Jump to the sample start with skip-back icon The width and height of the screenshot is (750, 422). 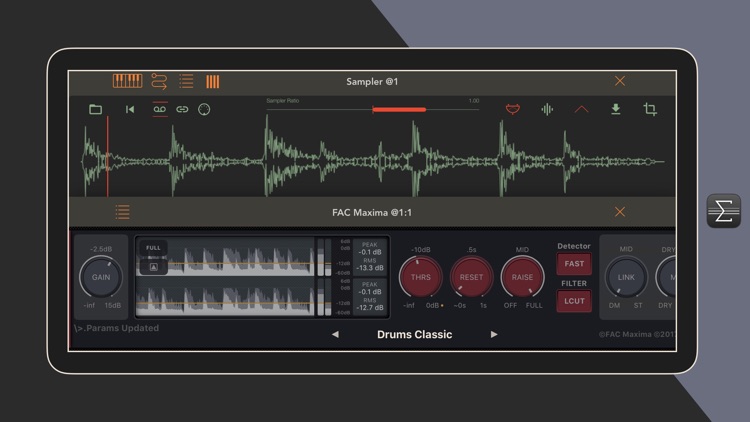[x=130, y=110]
